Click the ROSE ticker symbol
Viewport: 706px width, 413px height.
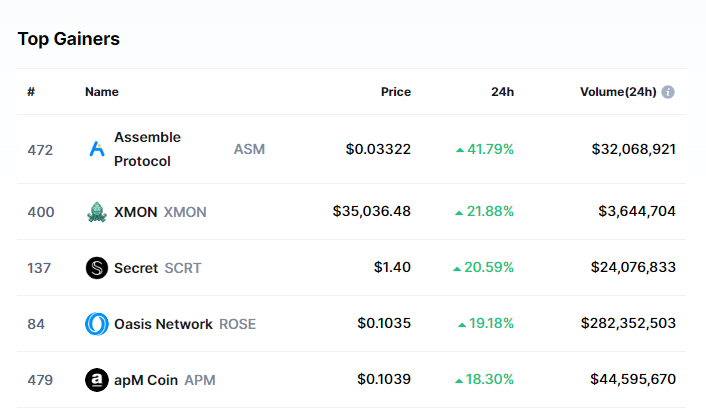pos(238,324)
